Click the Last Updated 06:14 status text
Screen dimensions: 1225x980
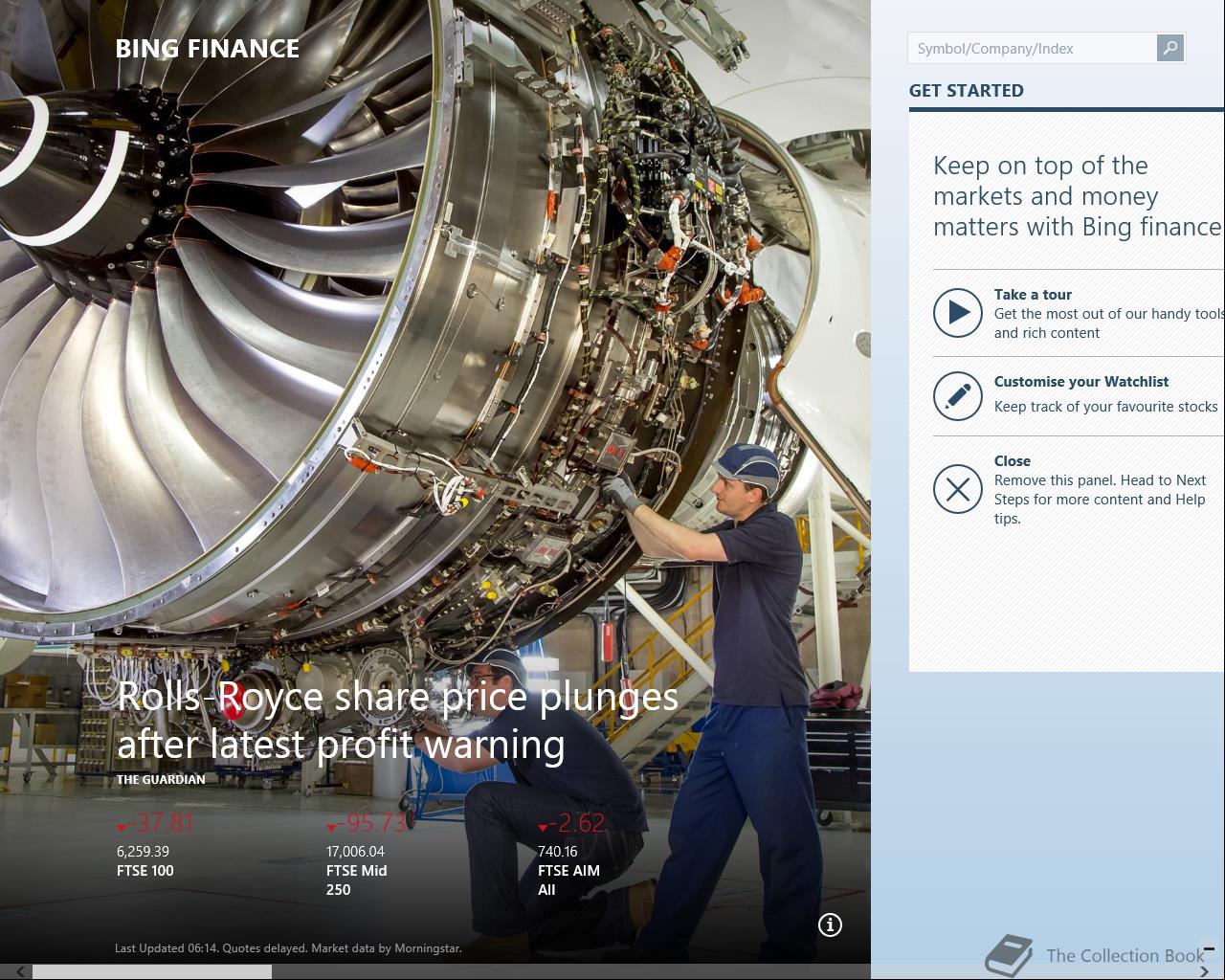(x=288, y=948)
